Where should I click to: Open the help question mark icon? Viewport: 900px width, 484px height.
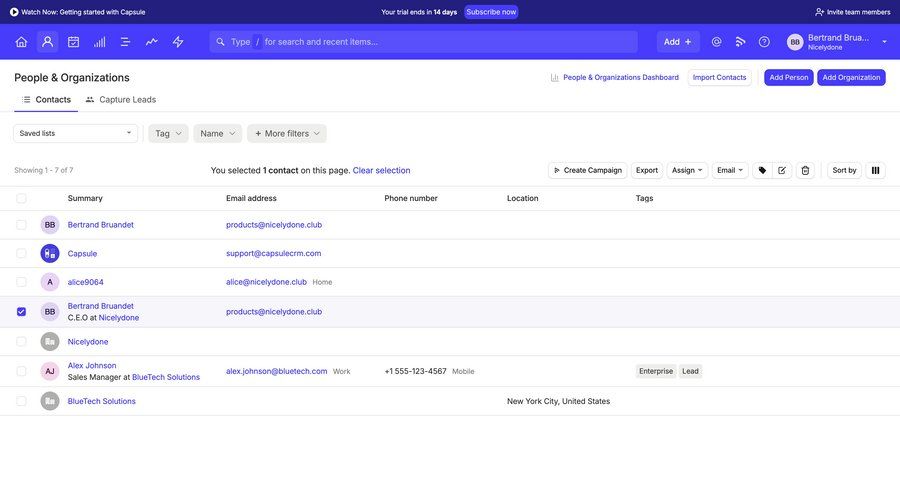tap(764, 42)
